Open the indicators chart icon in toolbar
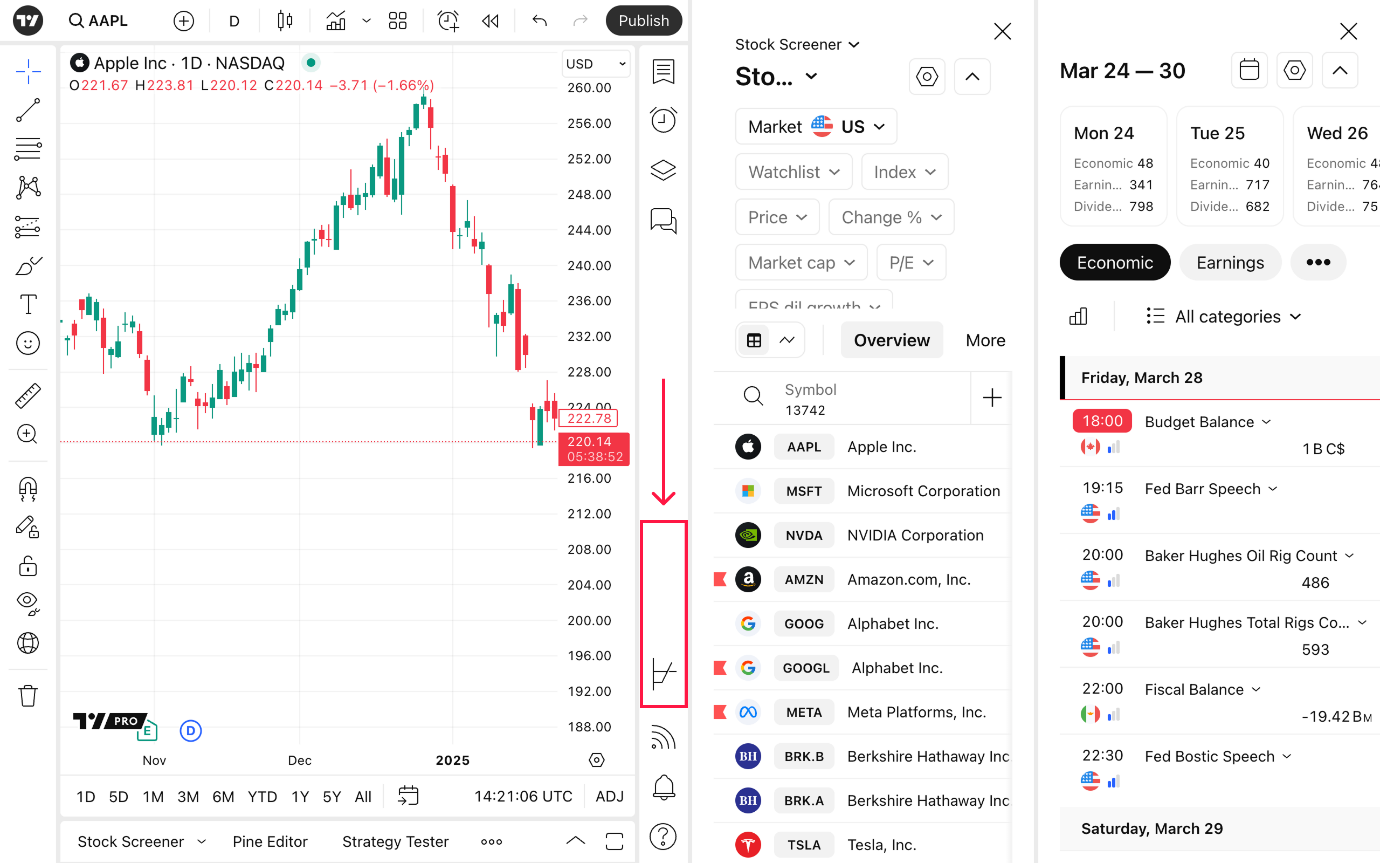The height and width of the screenshot is (863, 1380). click(x=336, y=20)
